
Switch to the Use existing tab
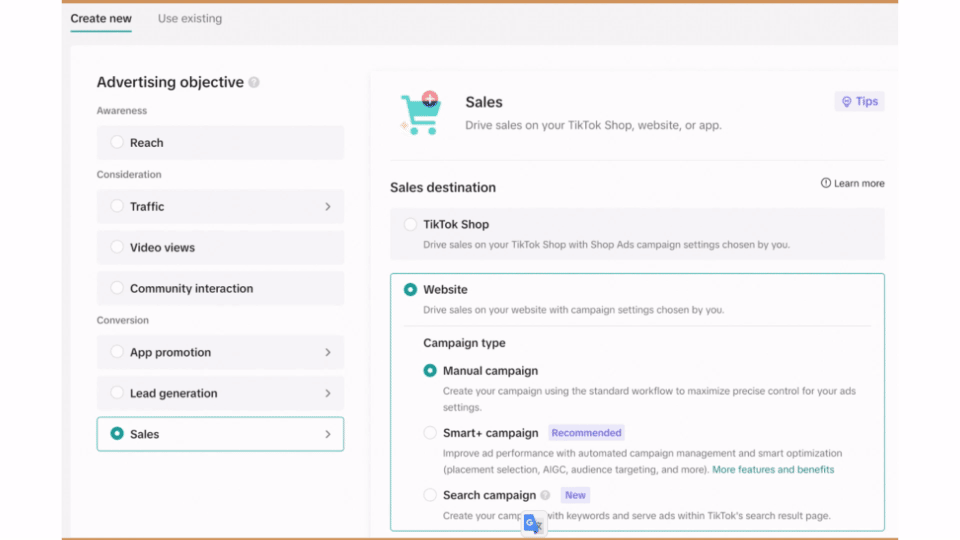click(190, 19)
